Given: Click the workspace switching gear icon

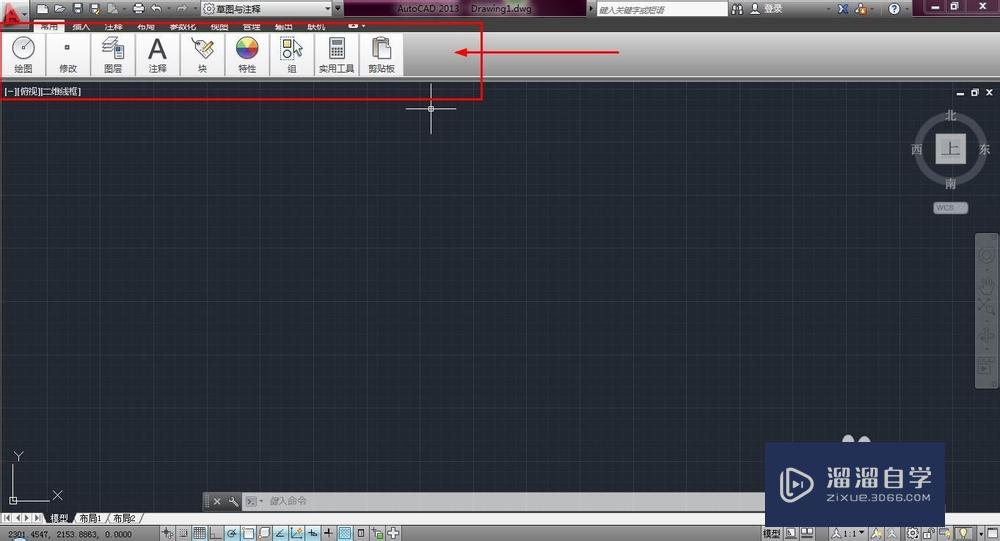Looking at the screenshot, I should tap(913, 533).
